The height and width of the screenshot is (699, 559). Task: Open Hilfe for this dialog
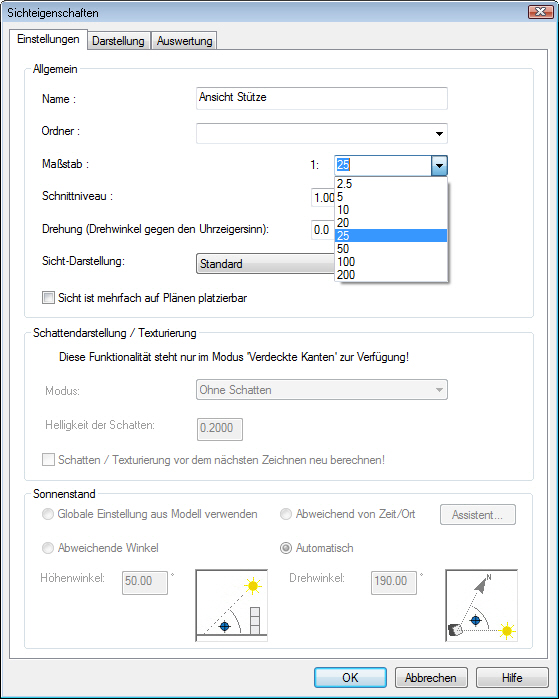click(512, 678)
